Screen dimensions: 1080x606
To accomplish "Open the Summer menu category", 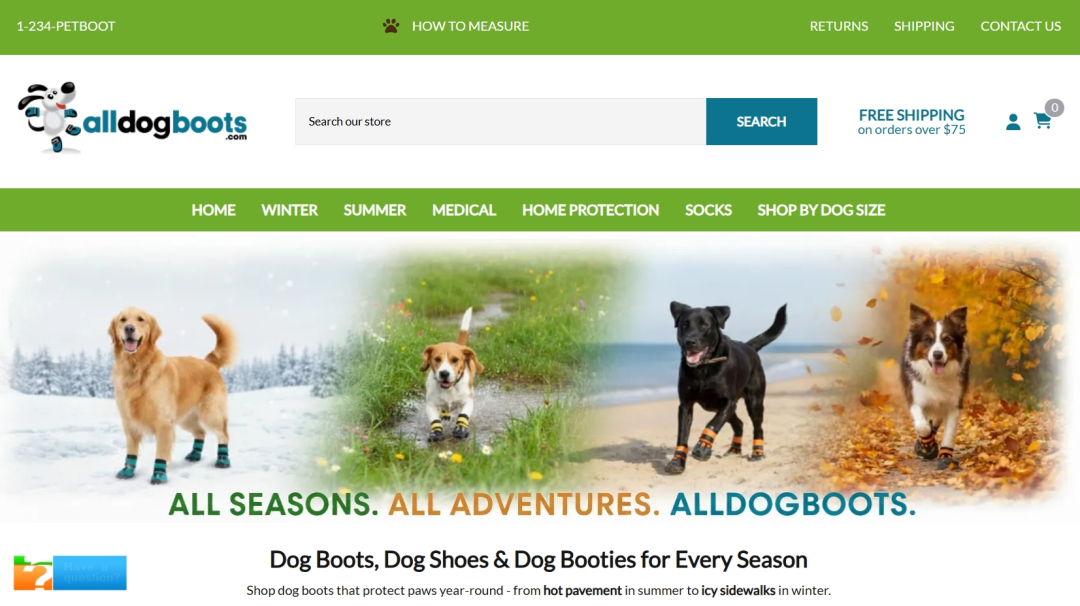I will tap(375, 210).
